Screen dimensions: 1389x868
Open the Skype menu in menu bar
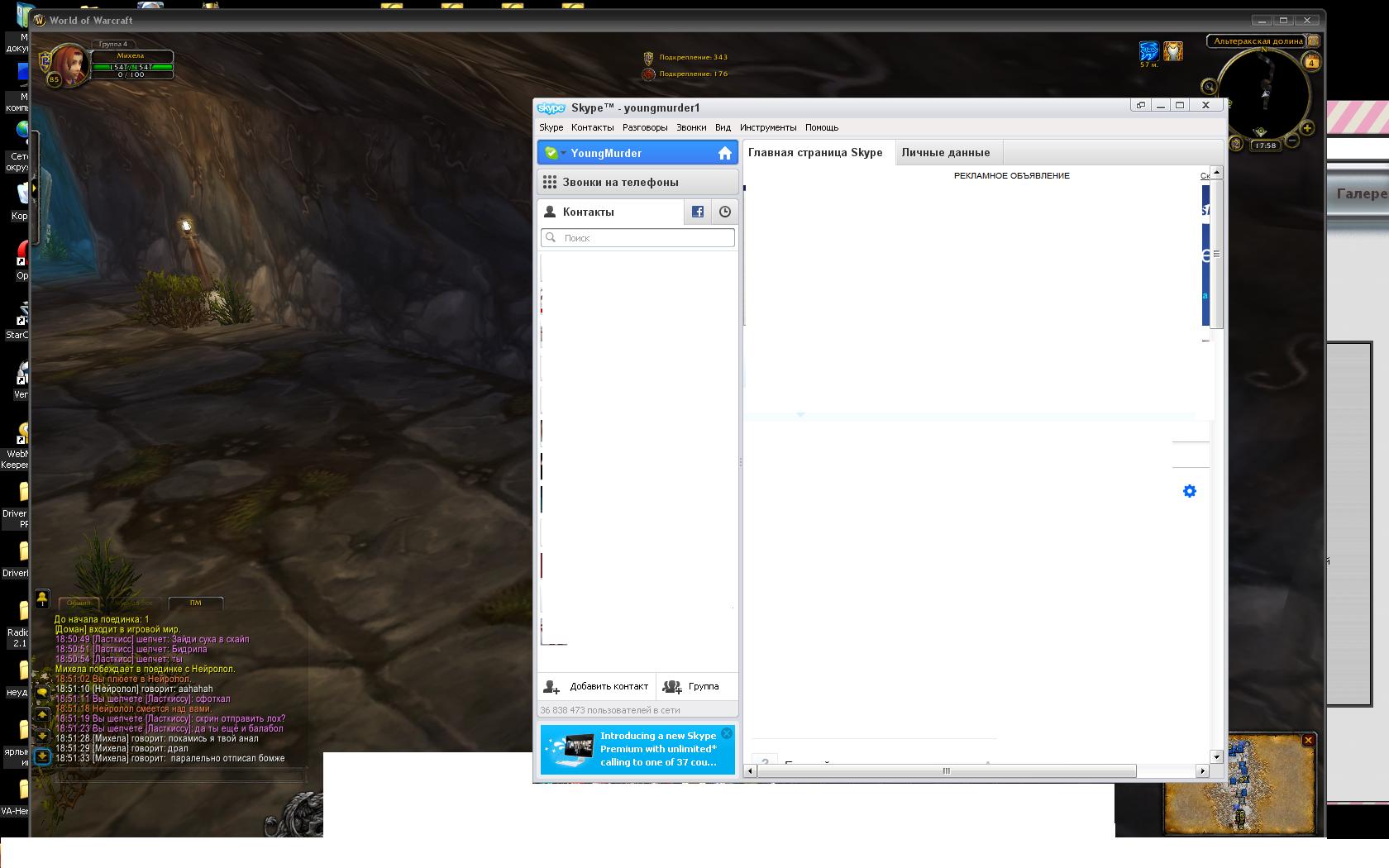[551, 127]
